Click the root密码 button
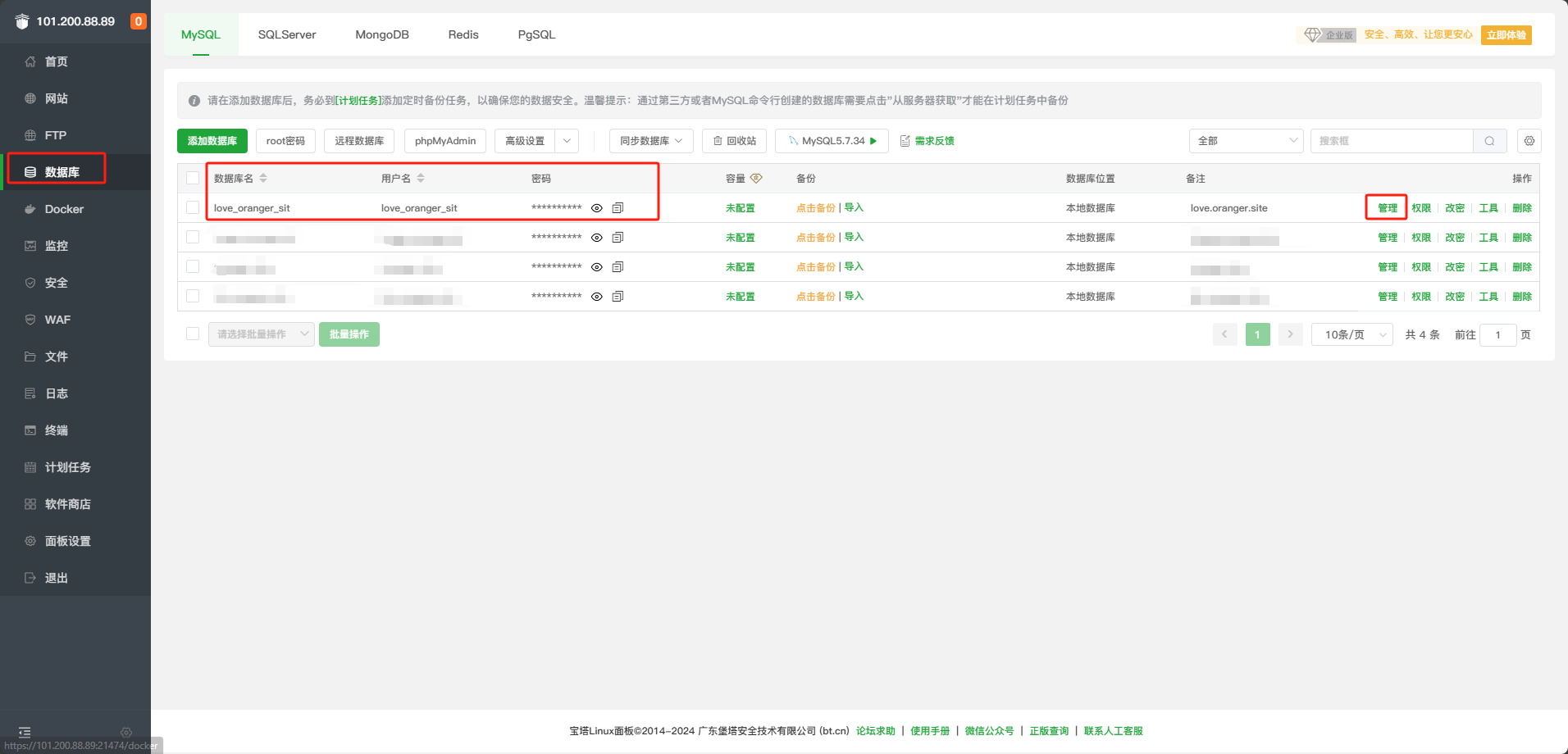The height and width of the screenshot is (754, 1568). coord(285,141)
